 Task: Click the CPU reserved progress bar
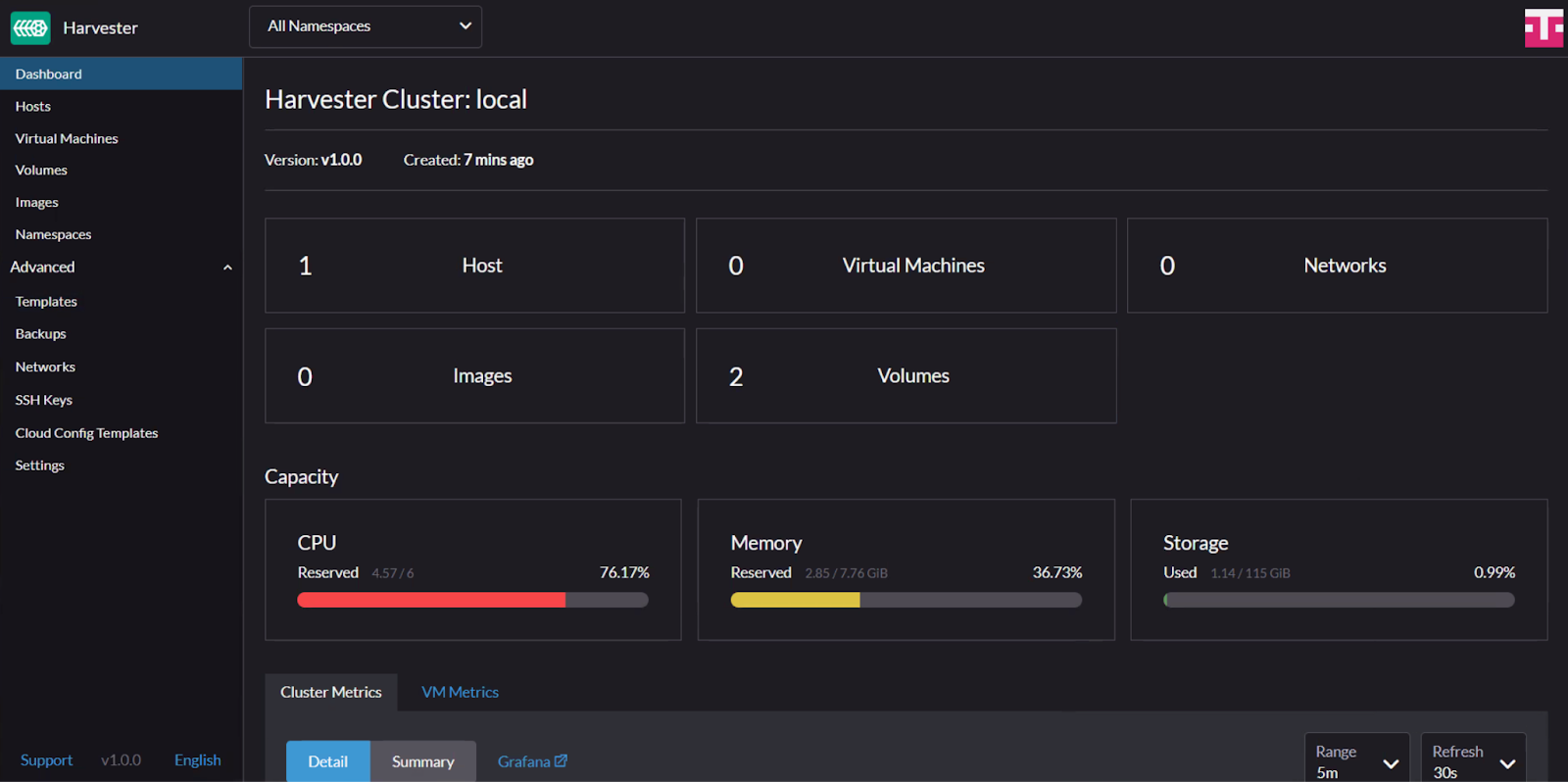[473, 600]
